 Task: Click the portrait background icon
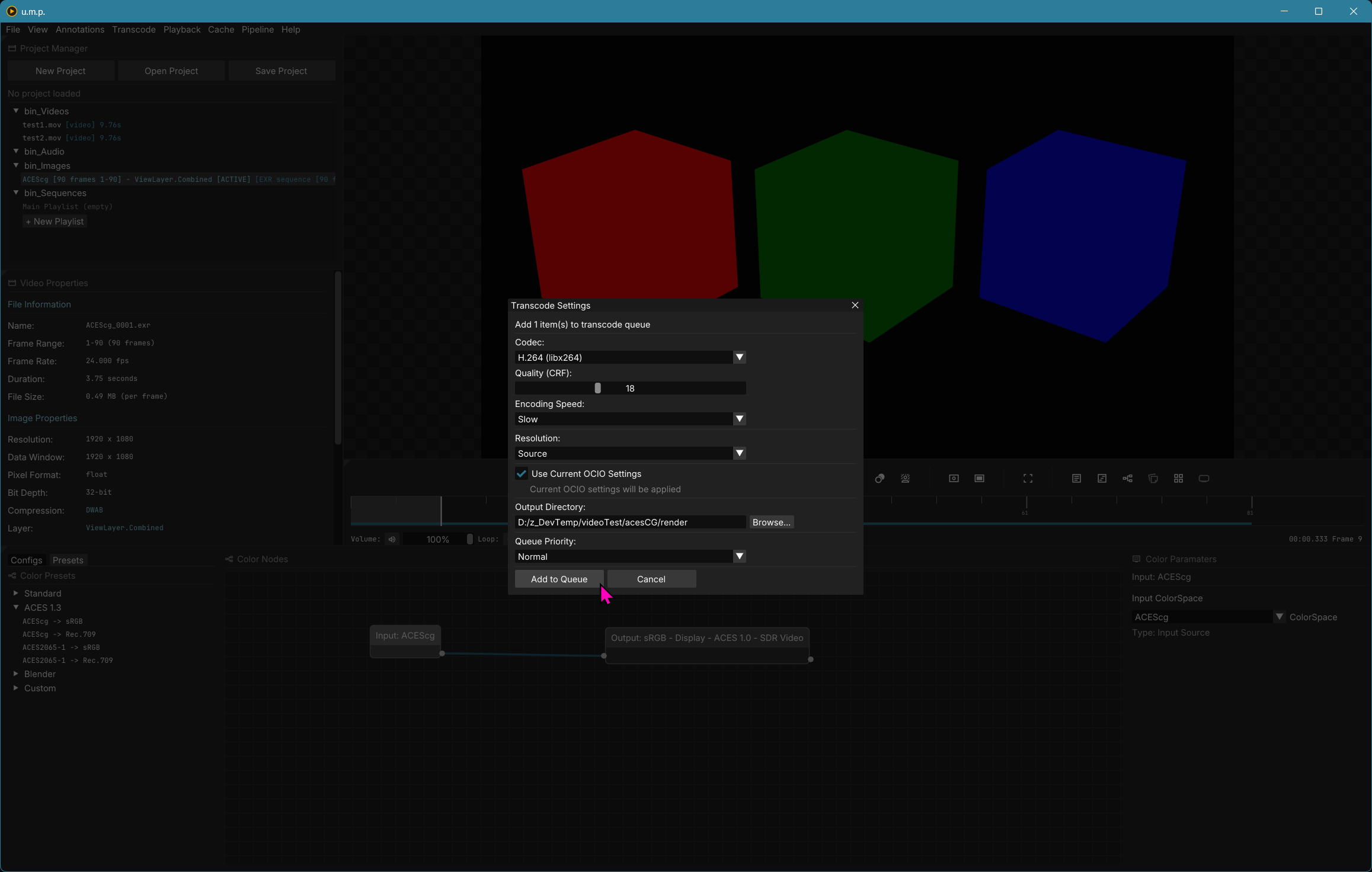pyautogui.click(x=905, y=479)
